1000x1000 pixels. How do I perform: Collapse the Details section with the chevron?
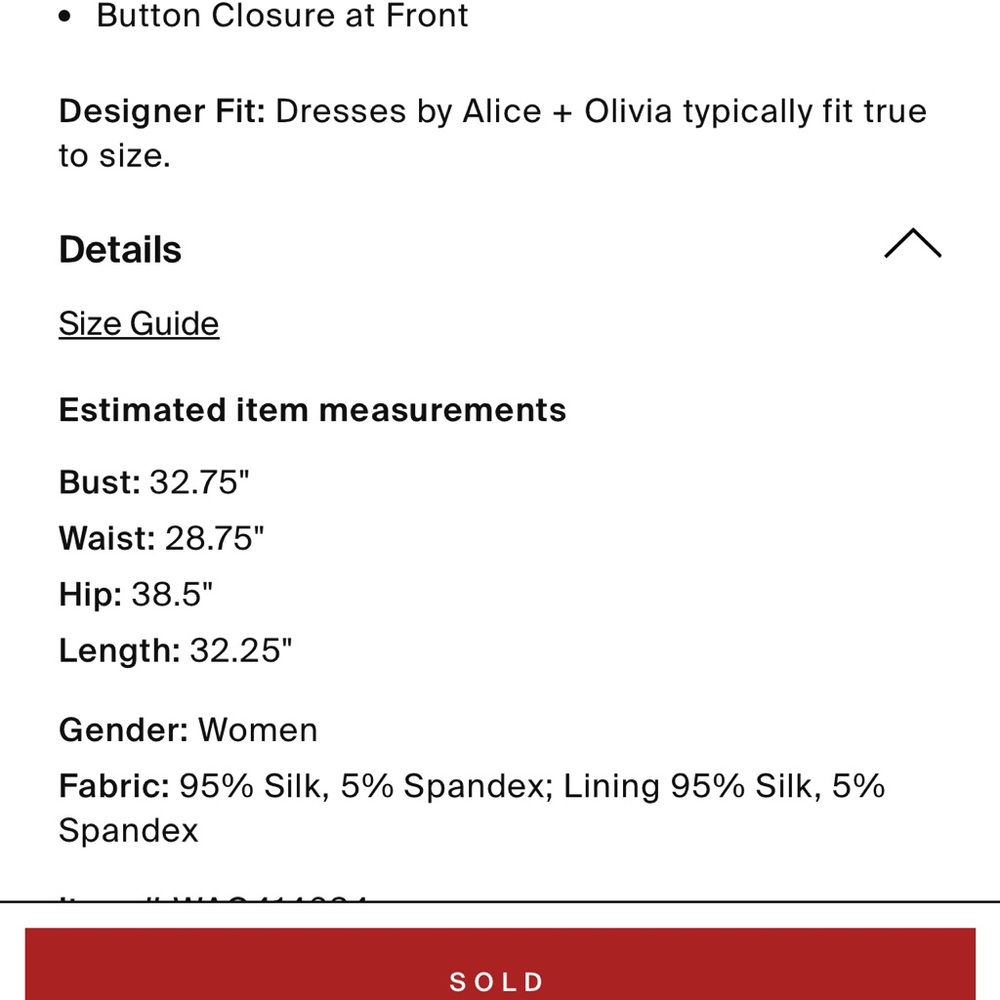pos(912,243)
